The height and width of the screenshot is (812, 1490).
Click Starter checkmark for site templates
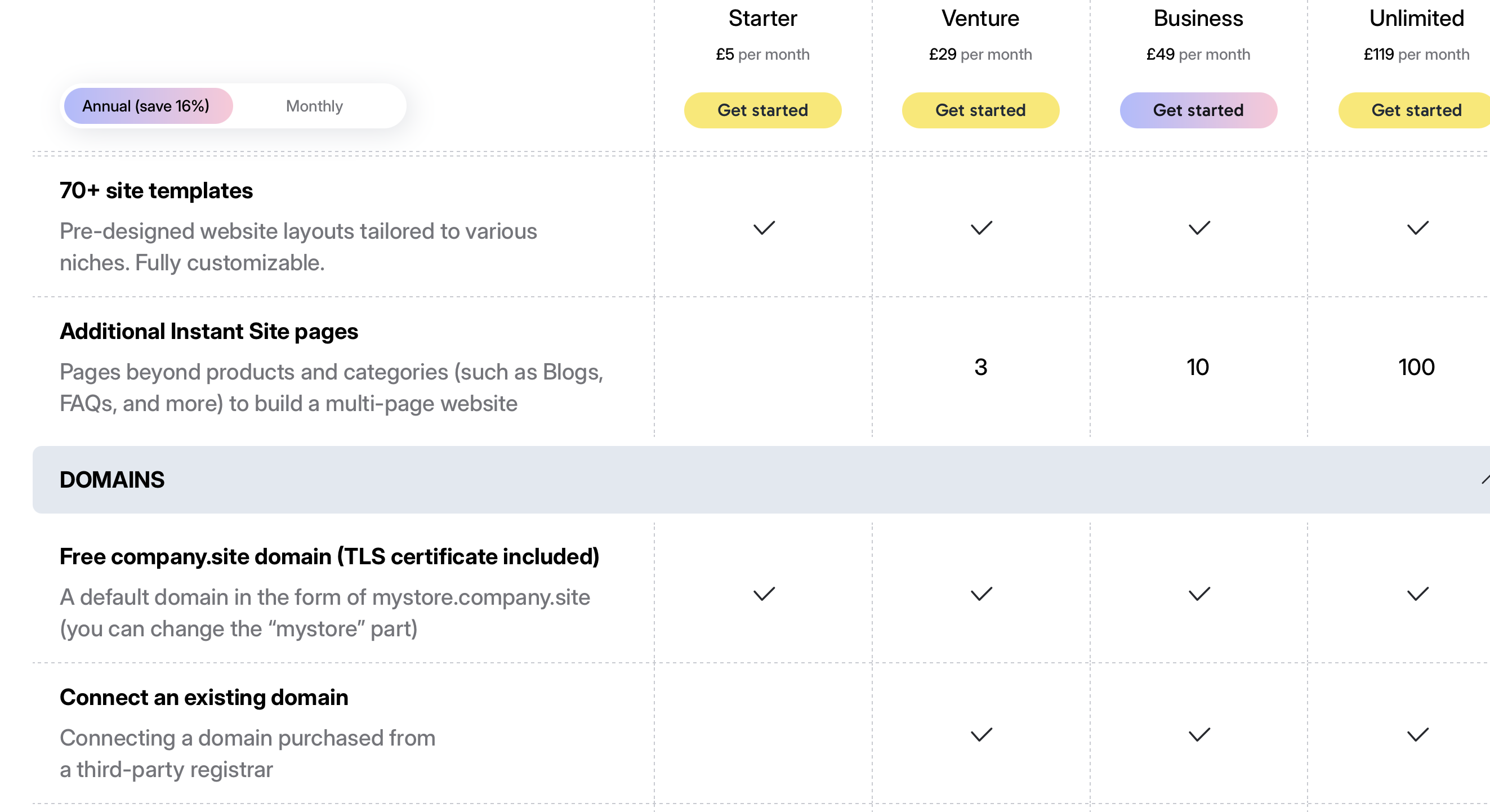(764, 228)
